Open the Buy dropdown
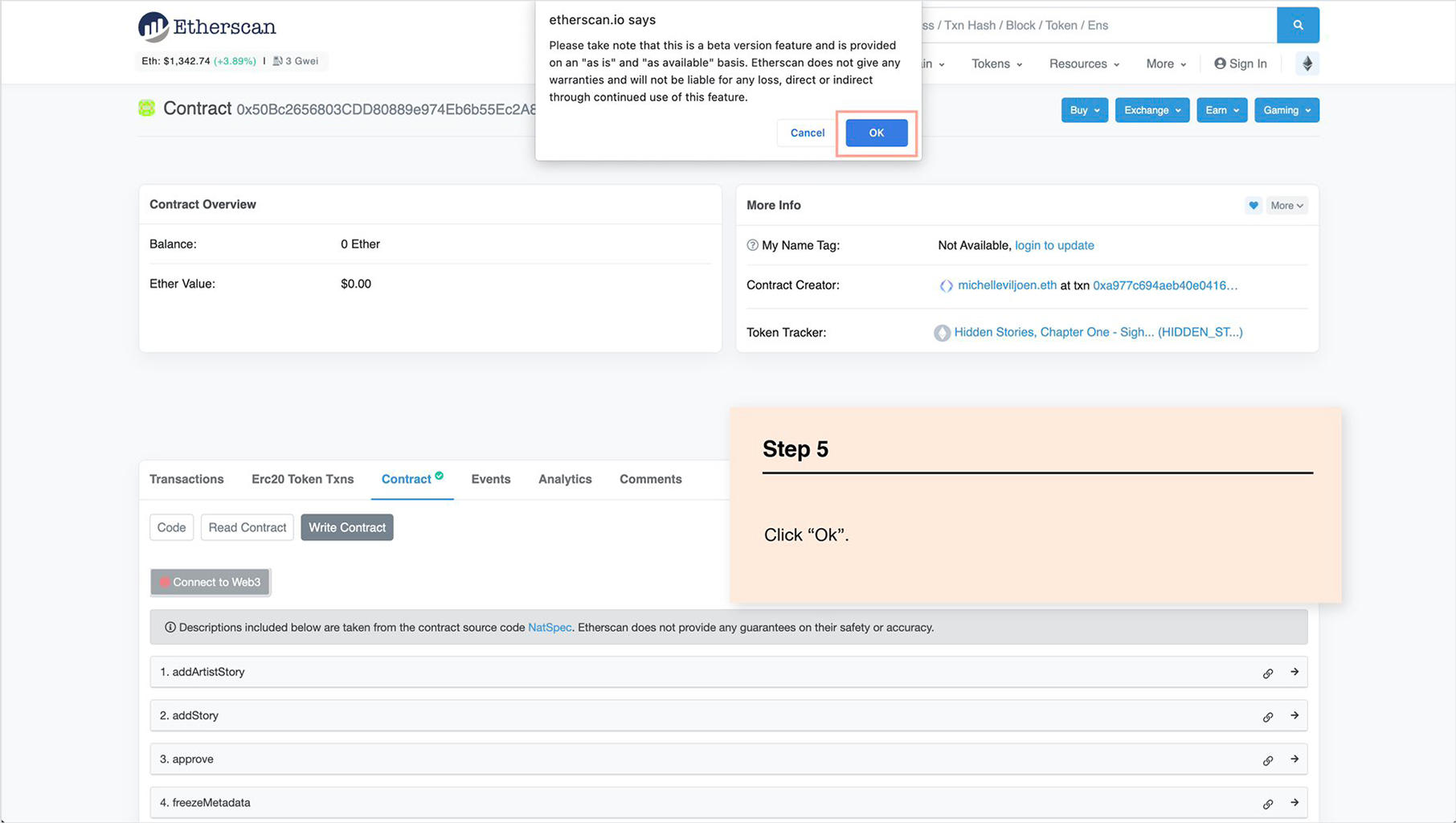 tap(1084, 110)
